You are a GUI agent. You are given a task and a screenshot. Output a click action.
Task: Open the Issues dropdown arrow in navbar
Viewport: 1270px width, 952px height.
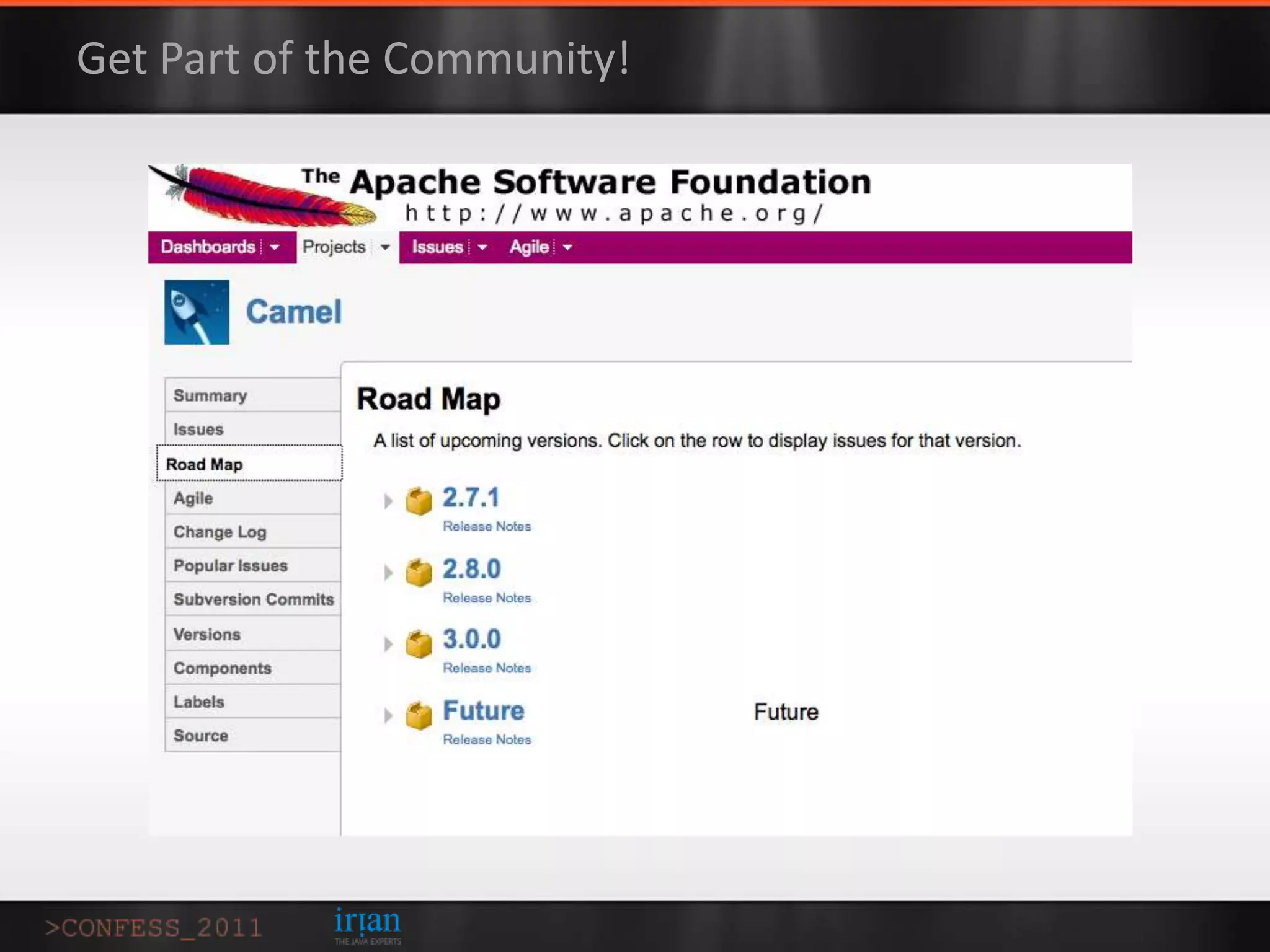(x=482, y=247)
